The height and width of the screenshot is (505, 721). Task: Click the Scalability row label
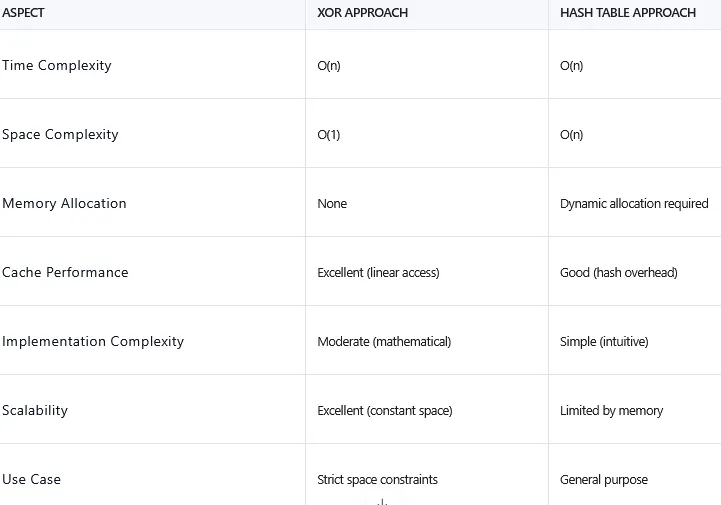tap(35, 411)
